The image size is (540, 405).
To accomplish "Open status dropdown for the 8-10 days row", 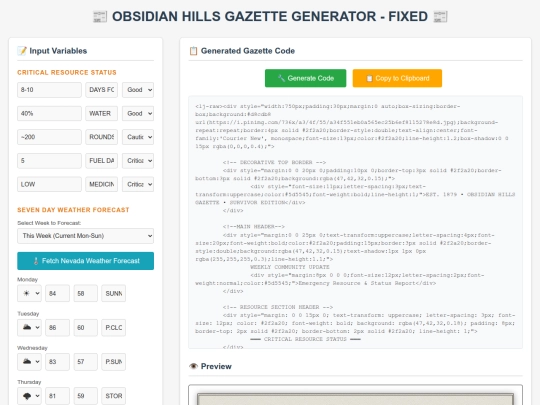I will click(138, 90).
